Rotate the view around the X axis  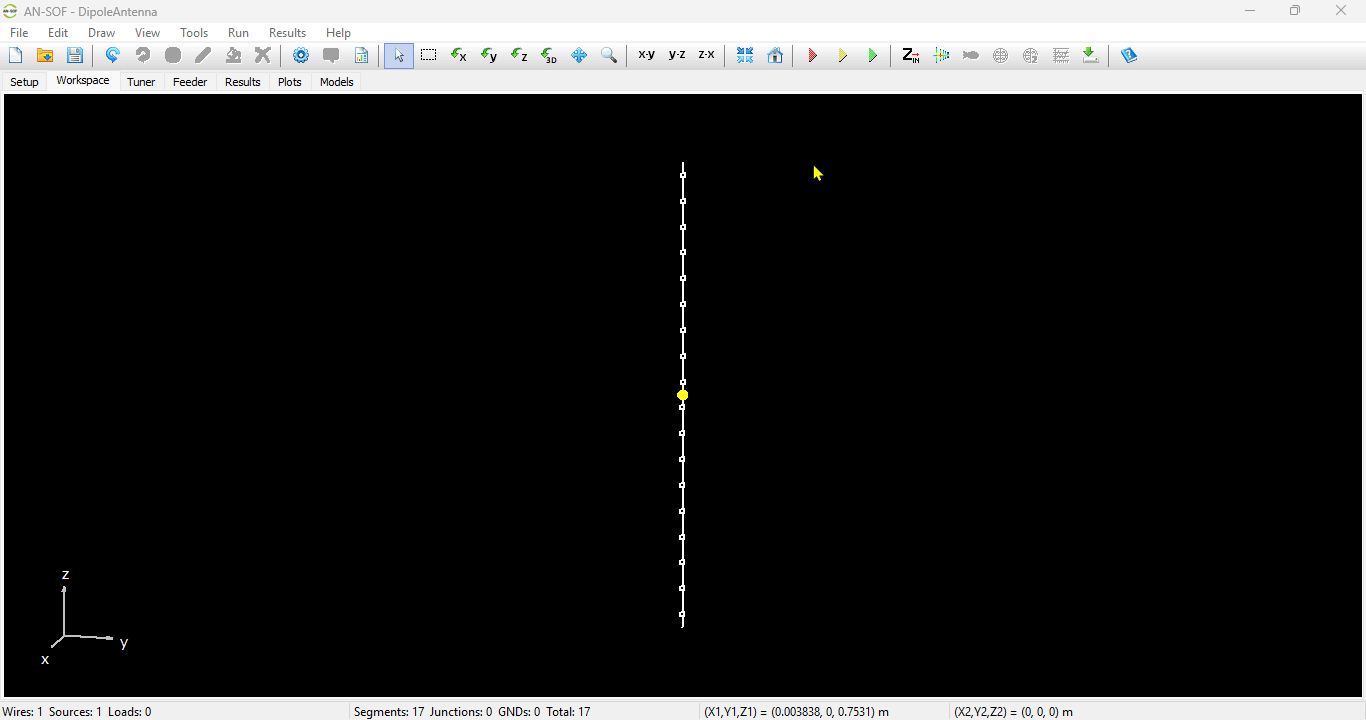[459, 56]
